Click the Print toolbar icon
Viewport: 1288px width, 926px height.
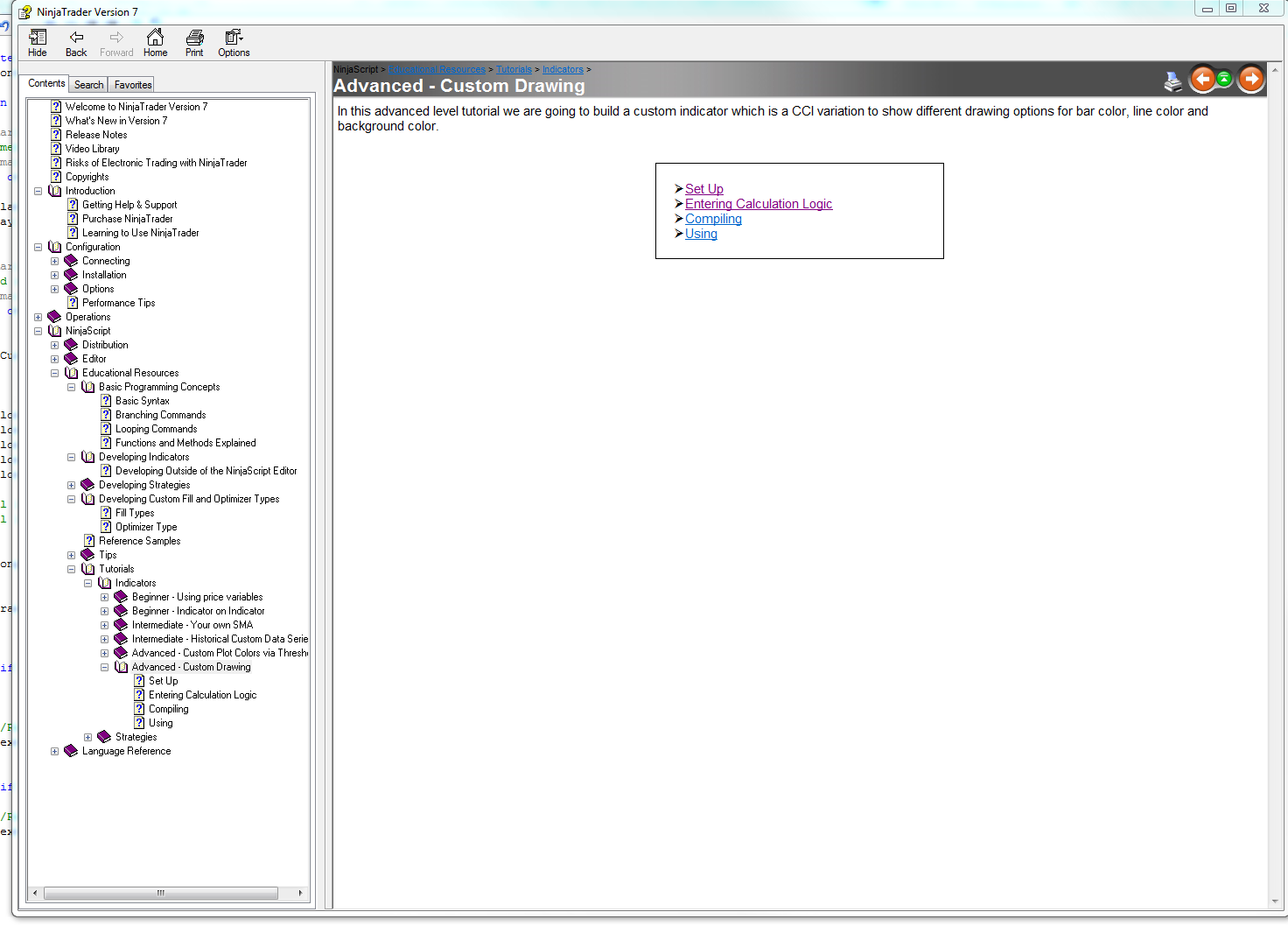click(194, 43)
